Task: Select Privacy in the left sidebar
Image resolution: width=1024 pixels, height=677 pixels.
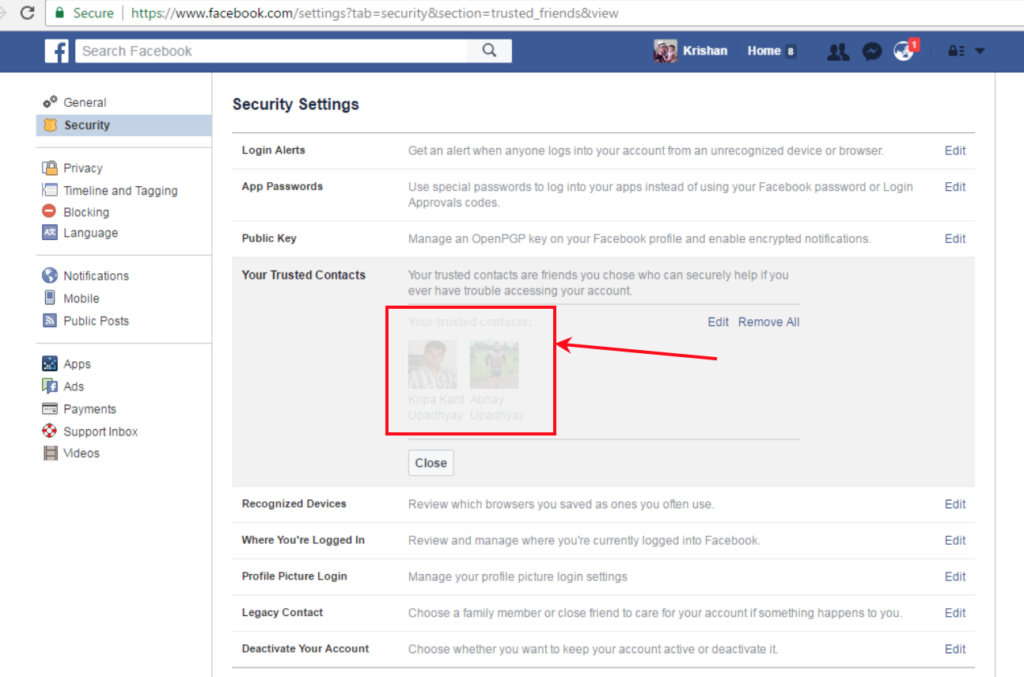Action: click(x=82, y=168)
